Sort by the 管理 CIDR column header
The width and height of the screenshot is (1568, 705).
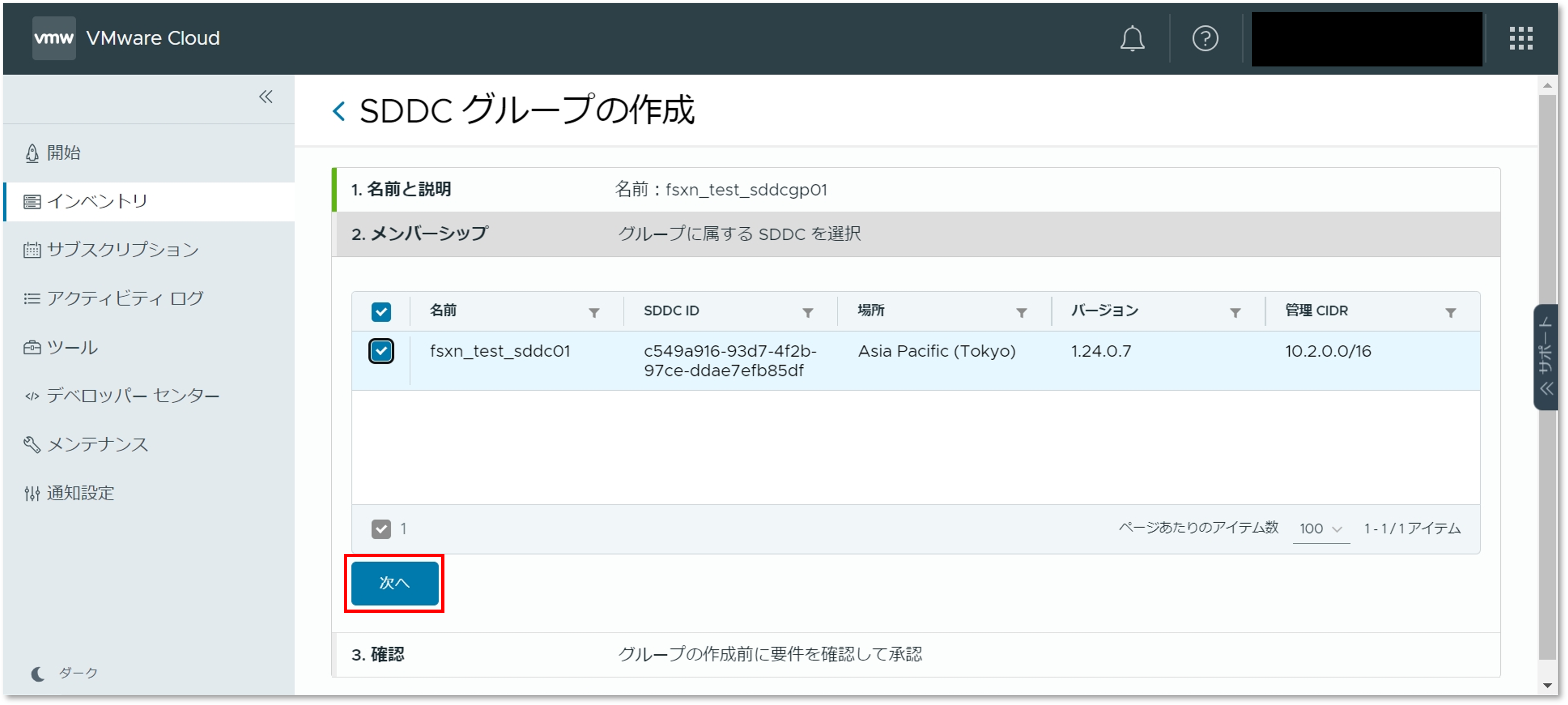(x=1316, y=310)
